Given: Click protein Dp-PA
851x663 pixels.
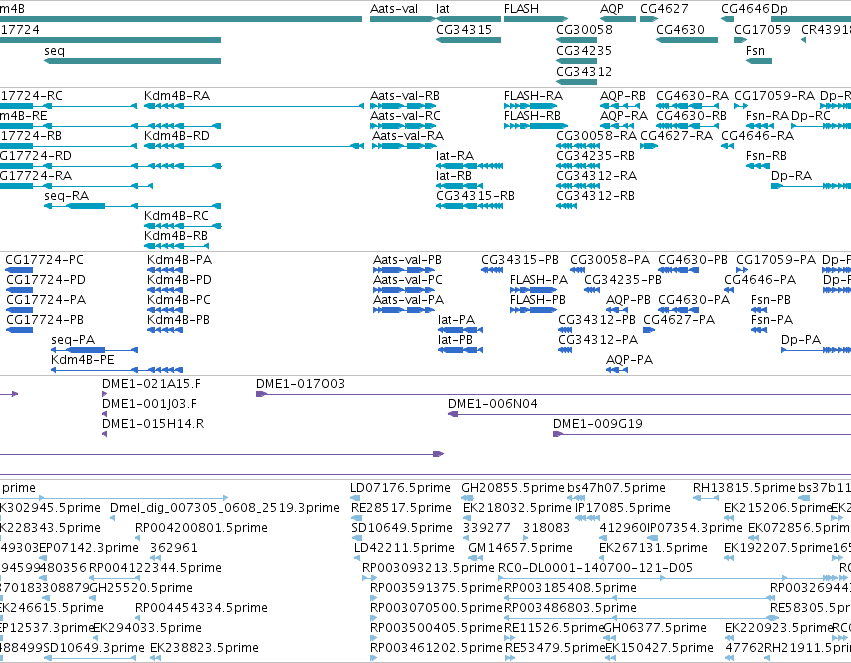Looking at the screenshot, I should click(x=801, y=340).
